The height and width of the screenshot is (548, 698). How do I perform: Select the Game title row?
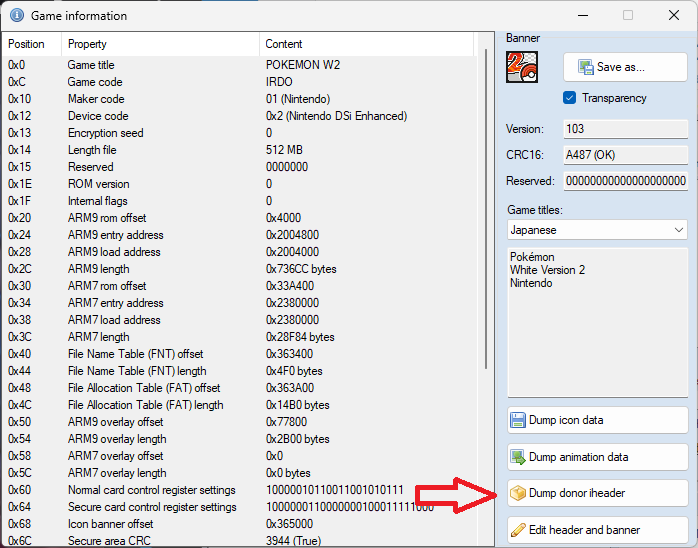pos(238,65)
